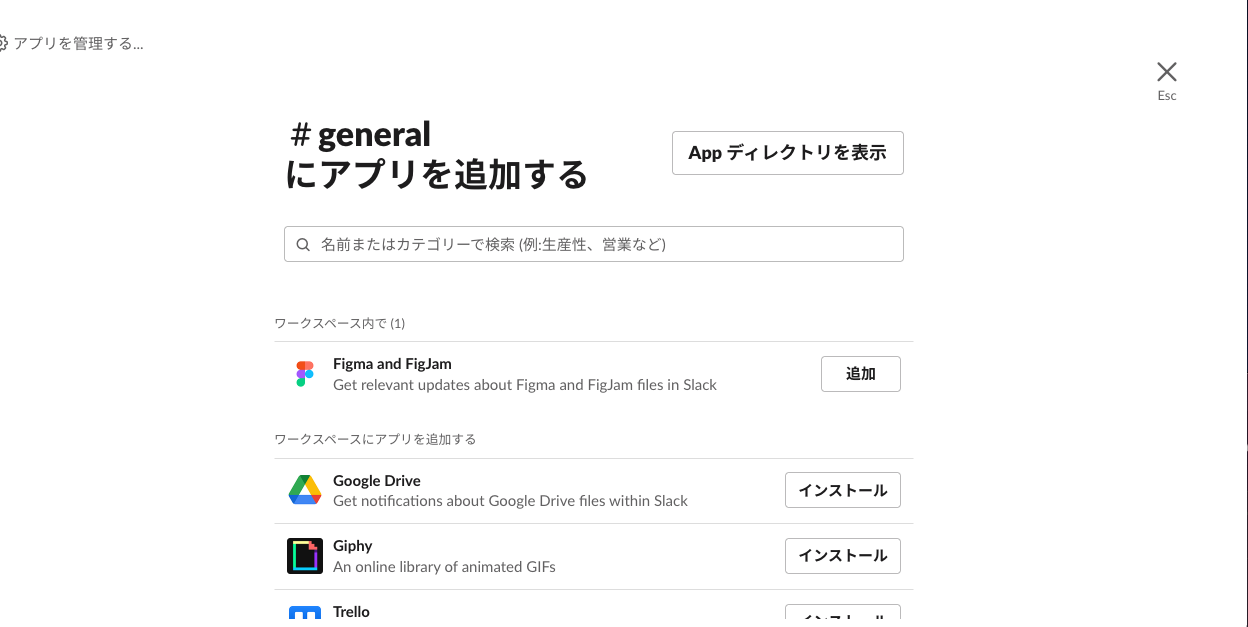Click the app search input field
Viewport: 1248px width, 627px height.
click(593, 243)
